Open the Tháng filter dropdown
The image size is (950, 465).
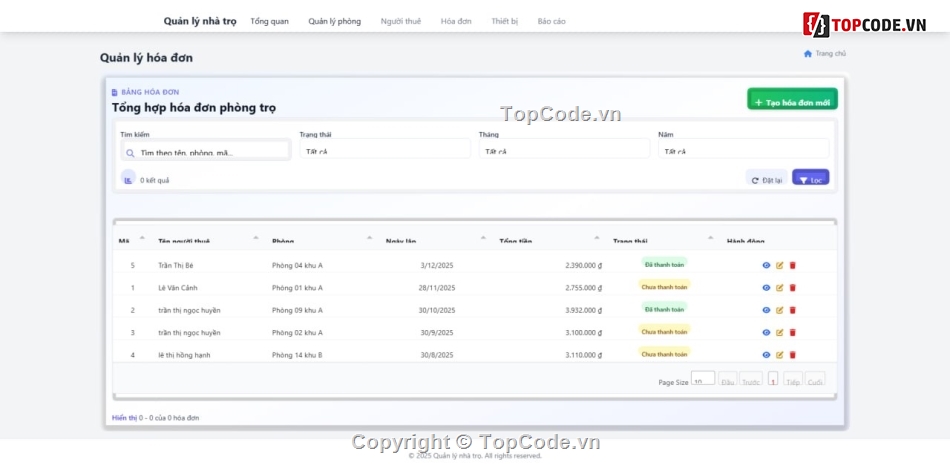(x=564, y=149)
